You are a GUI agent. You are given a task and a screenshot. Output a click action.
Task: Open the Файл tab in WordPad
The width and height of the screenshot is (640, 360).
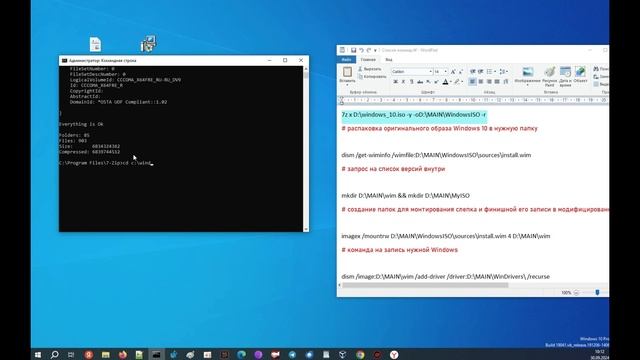pos(347,60)
